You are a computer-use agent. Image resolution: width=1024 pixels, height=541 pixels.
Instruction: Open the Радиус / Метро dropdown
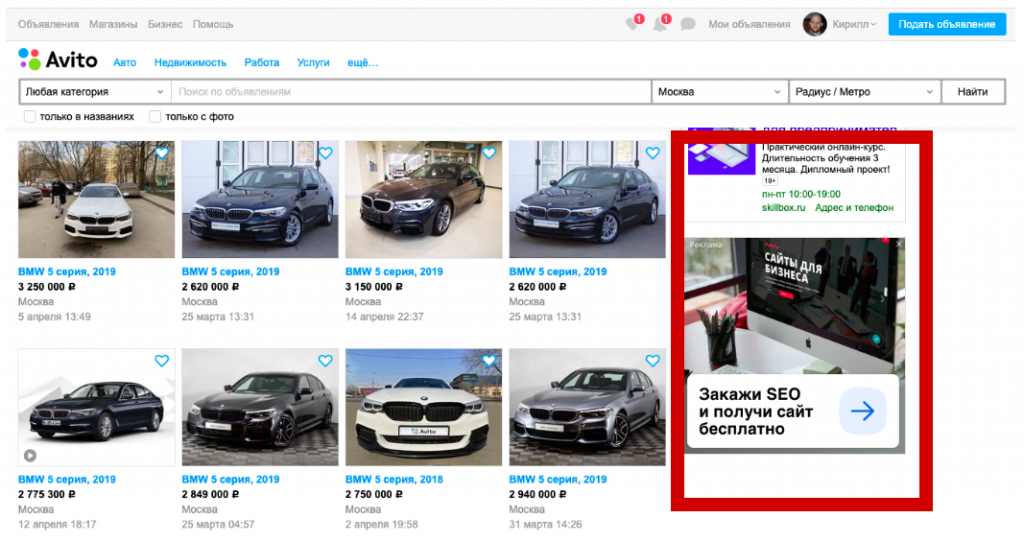(x=865, y=92)
